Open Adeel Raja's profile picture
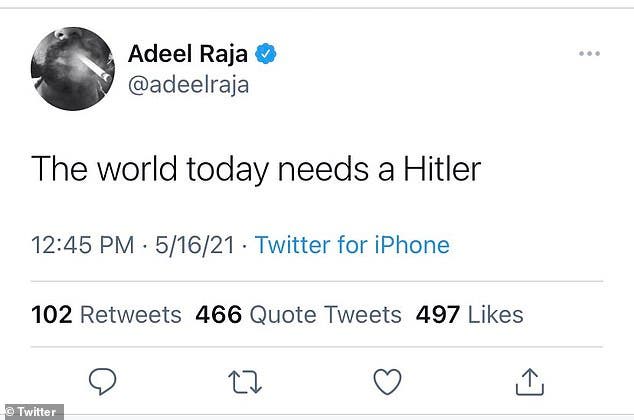This screenshot has width=634, height=420. click(x=73, y=69)
